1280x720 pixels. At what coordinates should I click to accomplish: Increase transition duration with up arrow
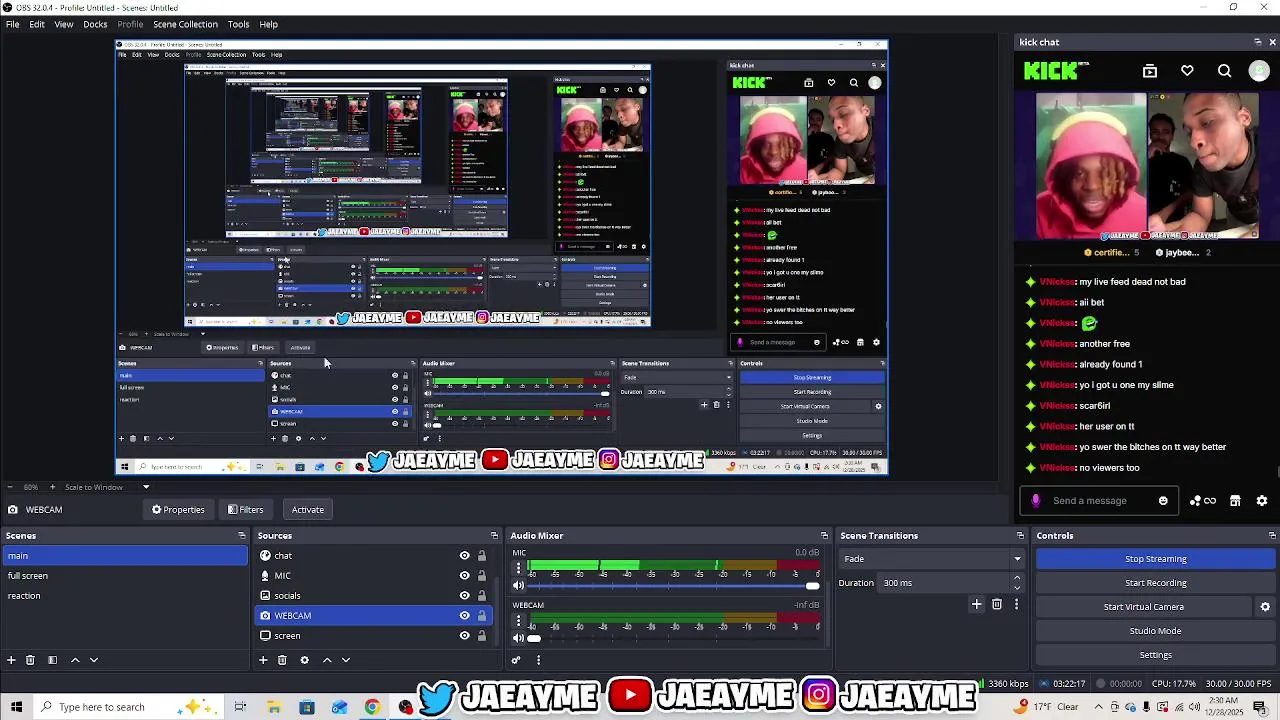1017,578
